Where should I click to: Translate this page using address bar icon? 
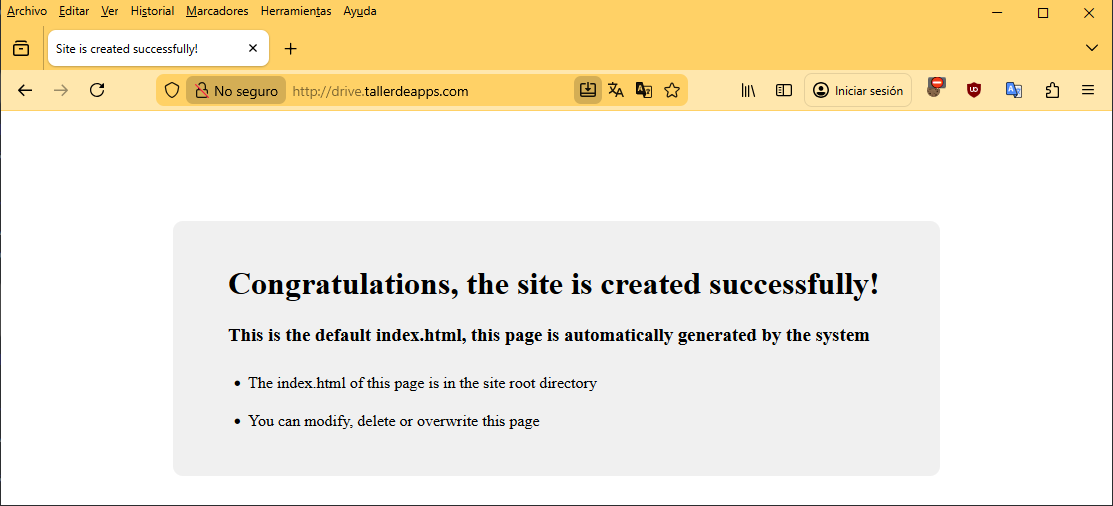click(x=616, y=90)
